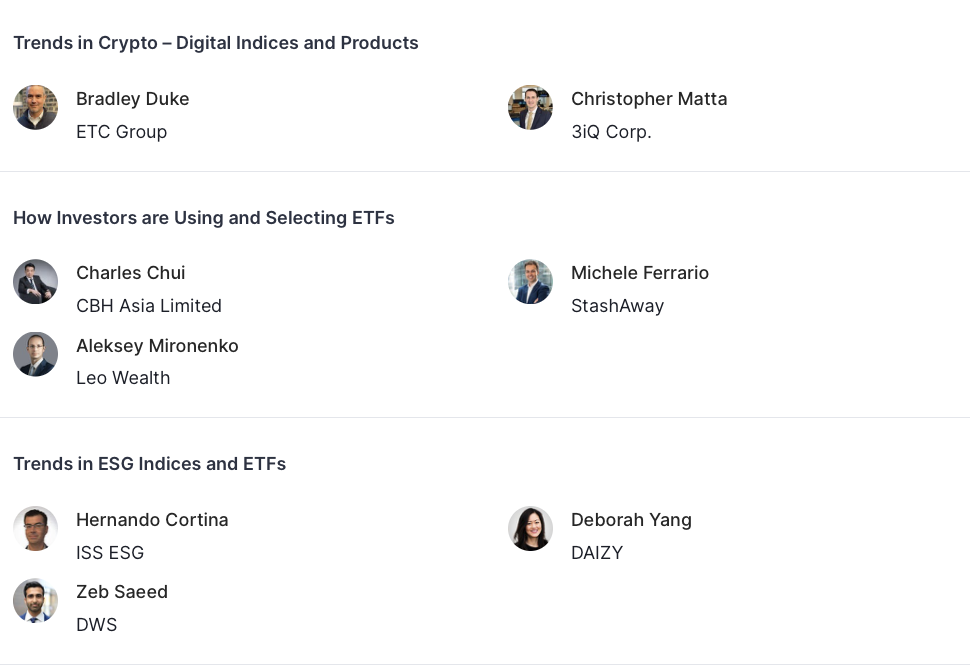Click the Trends in Crypto session title
970x670 pixels.
click(215, 43)
